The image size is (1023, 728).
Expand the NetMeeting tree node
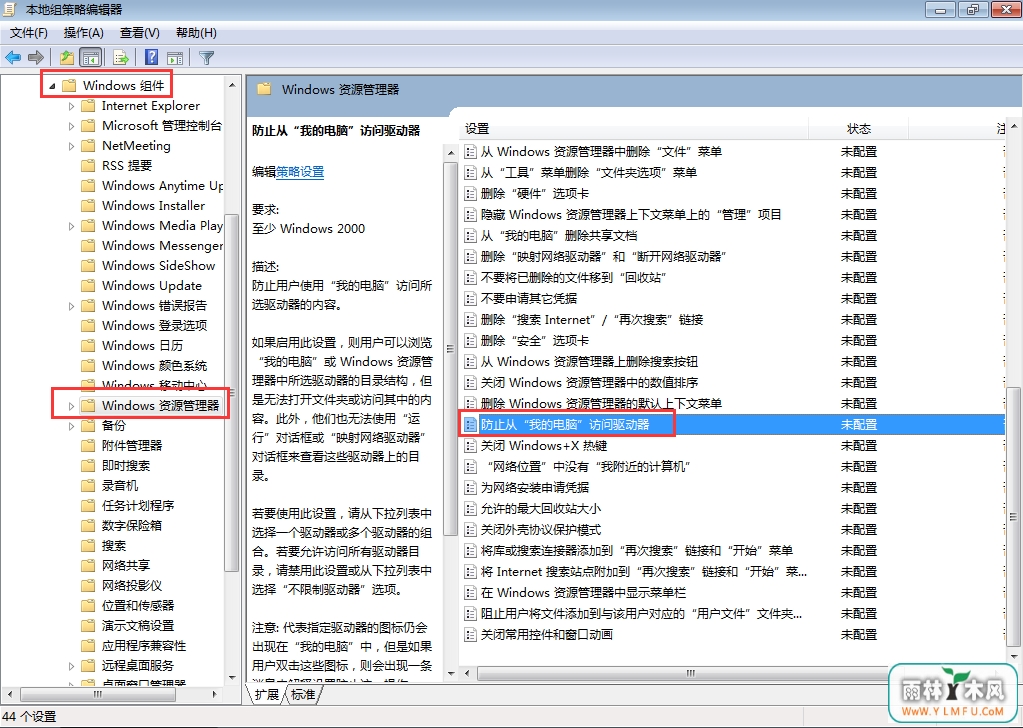click(71, 146)
